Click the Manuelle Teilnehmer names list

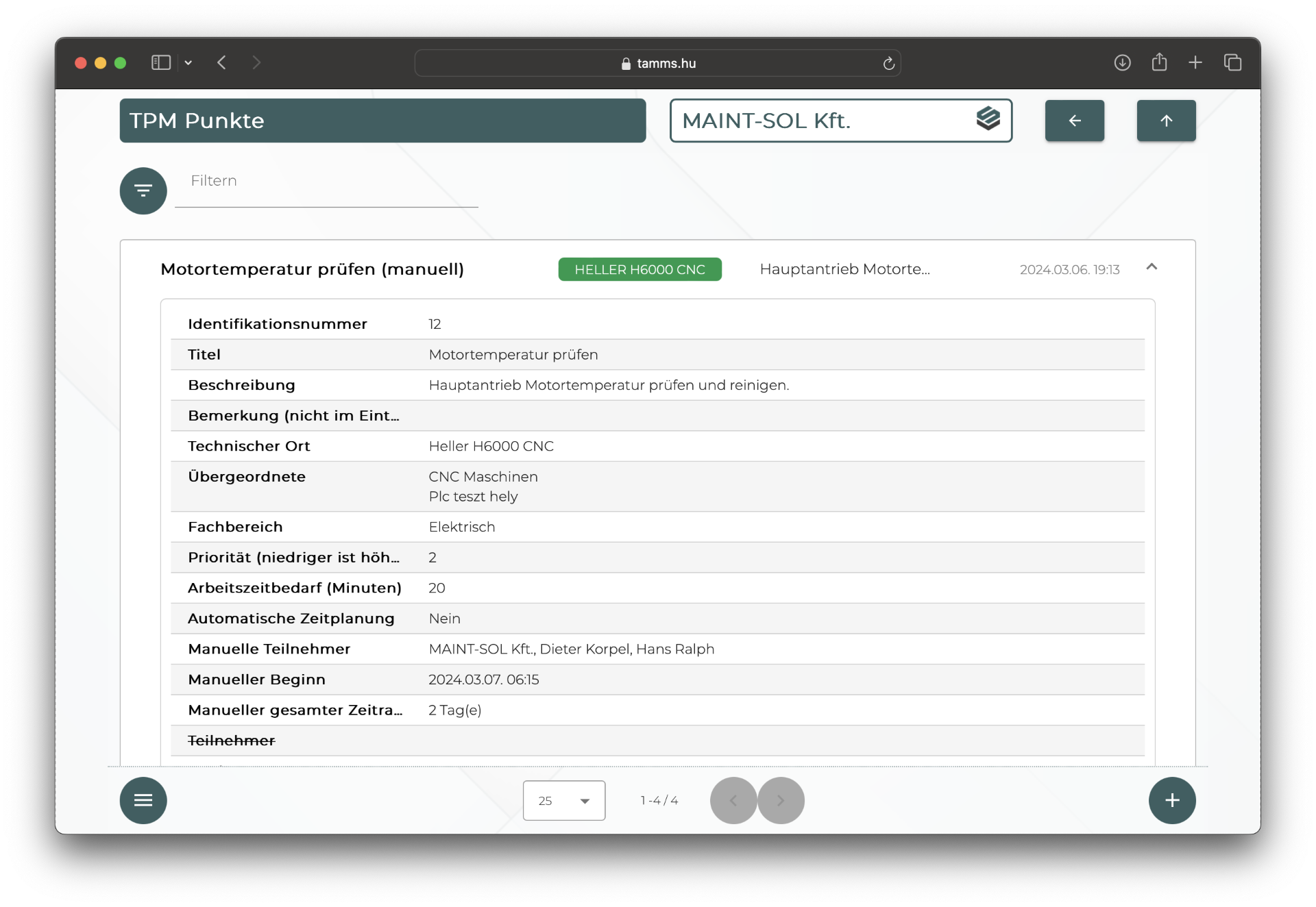(571, 649)
